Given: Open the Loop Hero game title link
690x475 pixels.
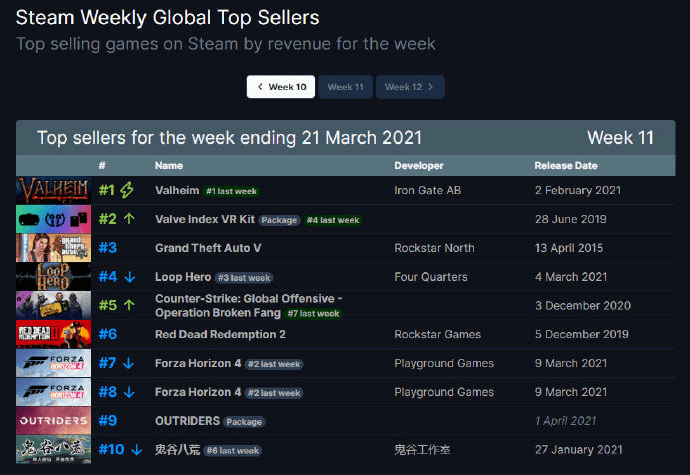Looking at the screenshot, I should pyautogui.click(x=181, y=277).
